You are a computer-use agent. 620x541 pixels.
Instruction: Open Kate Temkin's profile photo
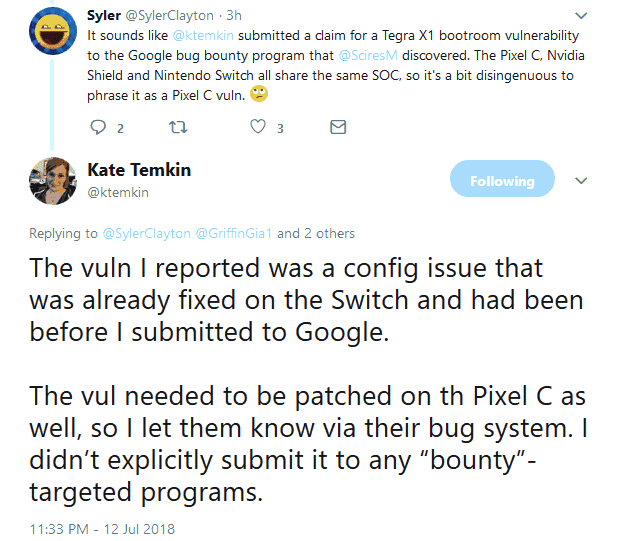click(53, 181)
